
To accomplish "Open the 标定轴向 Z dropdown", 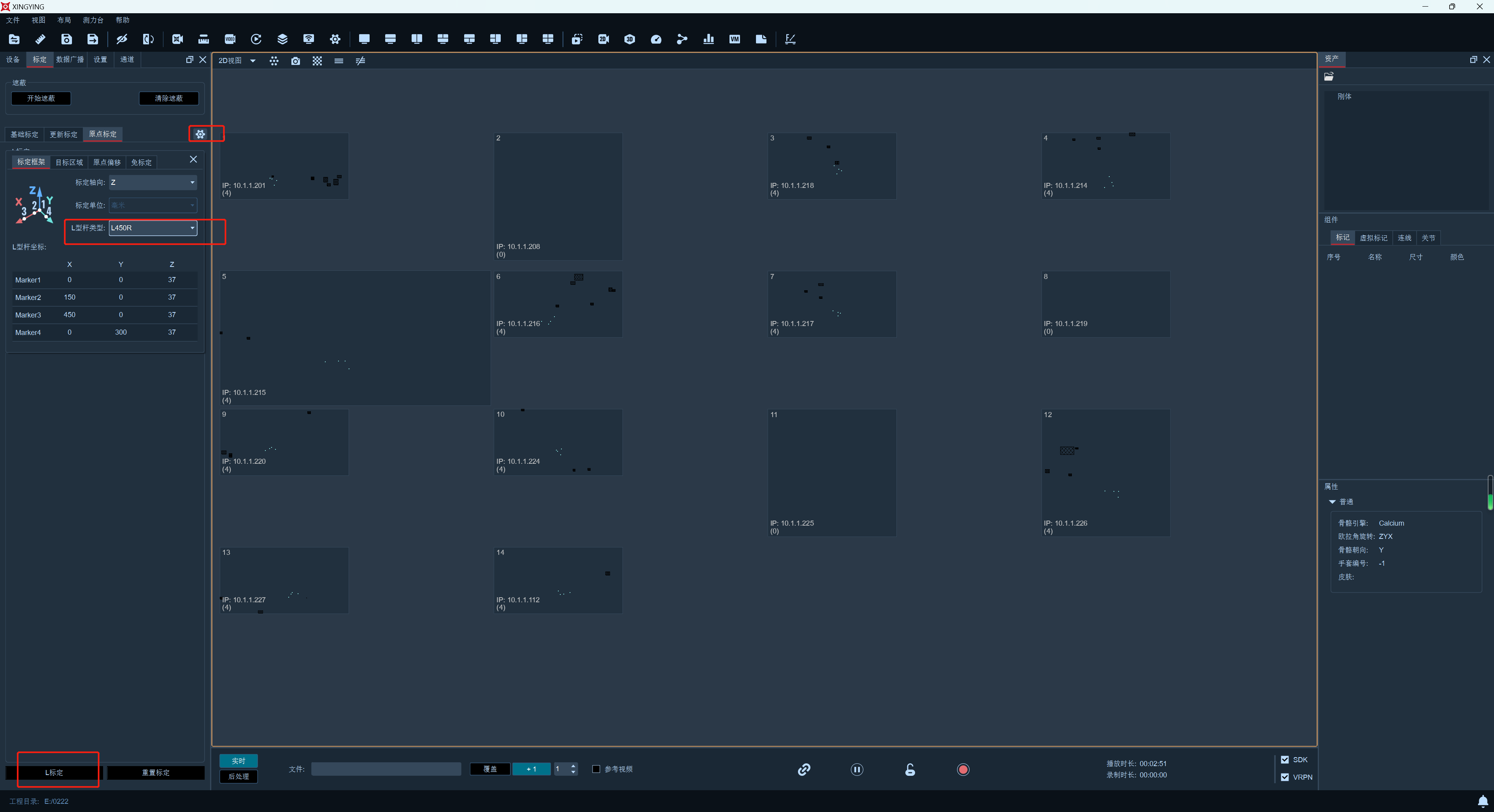I will click(x=153, y=182).
